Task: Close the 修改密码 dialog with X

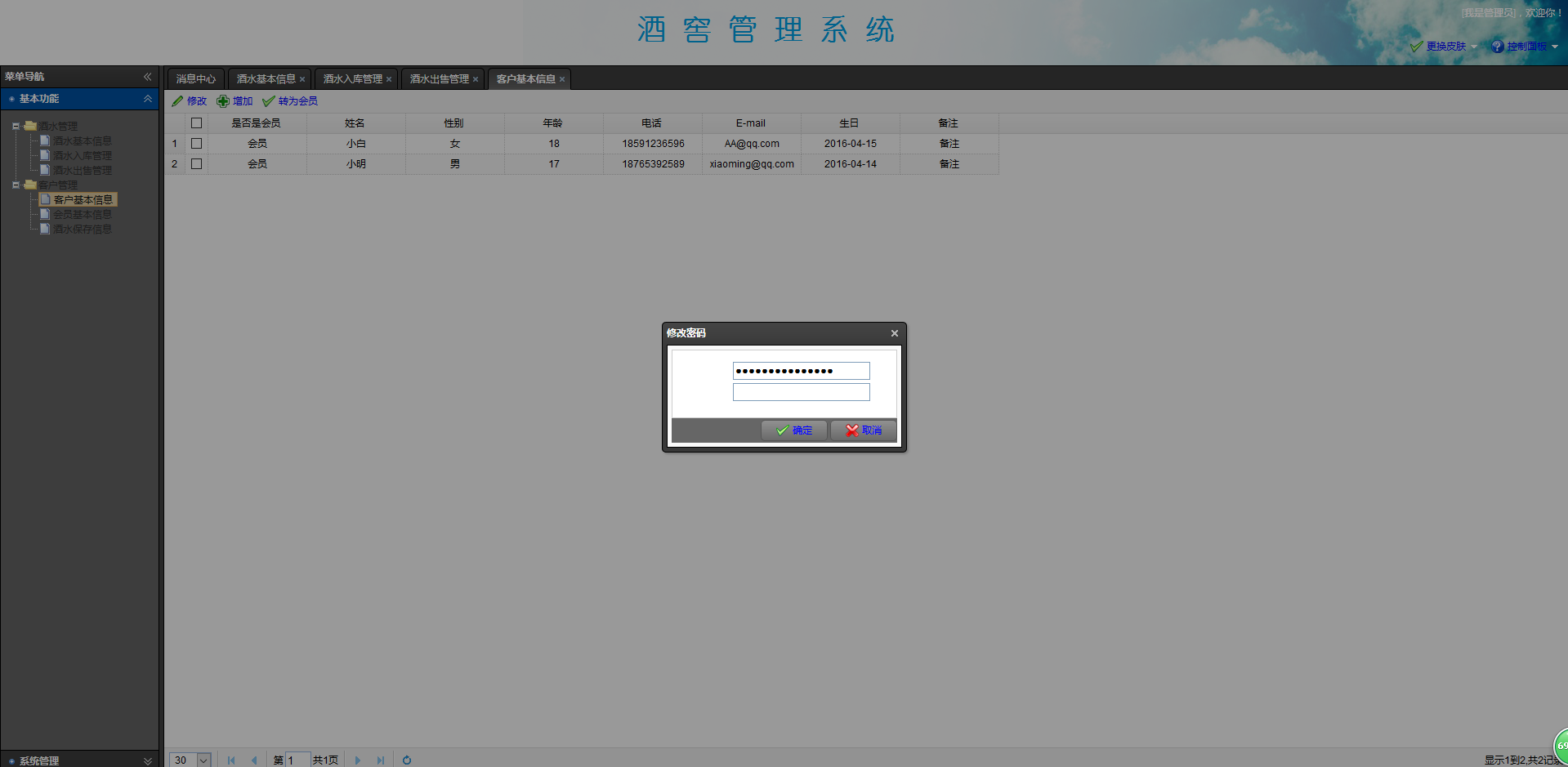Action: (895, 333)
